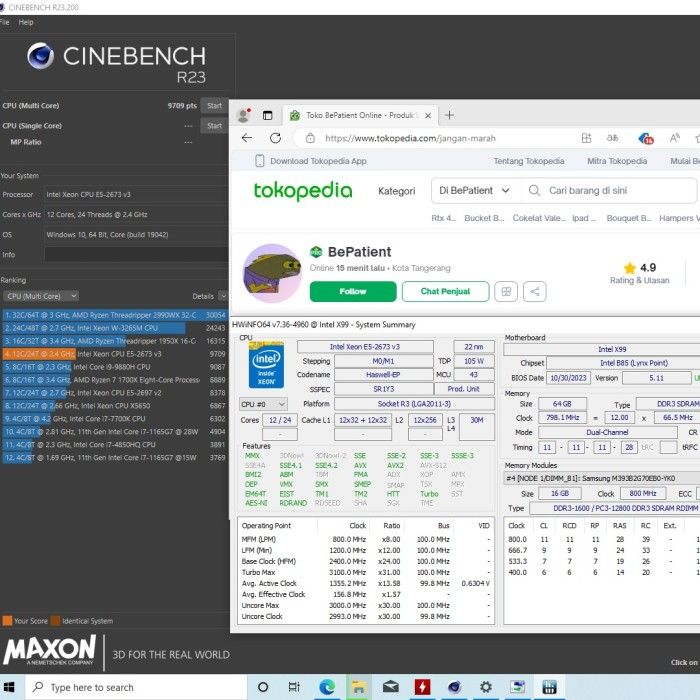Open the Di BePatient search scope dropdown
Viewport: 700px width, 700px height.
coord(475,191)
